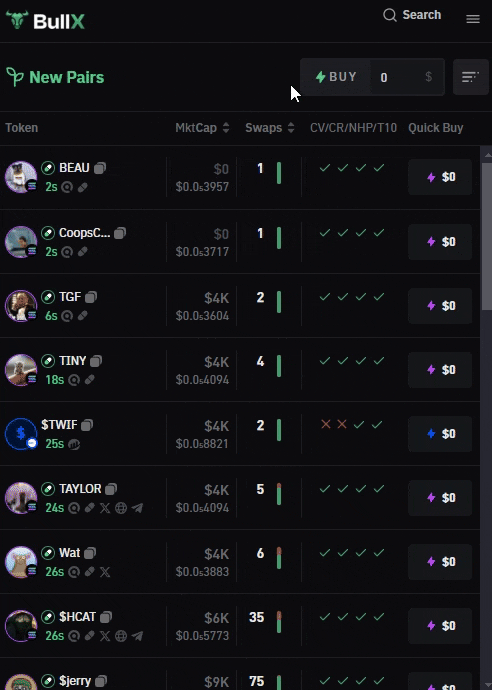The height and width of the screenshot is (690, 492).
Task: Copy the BEAU token address
Action: tap(100, 168)
